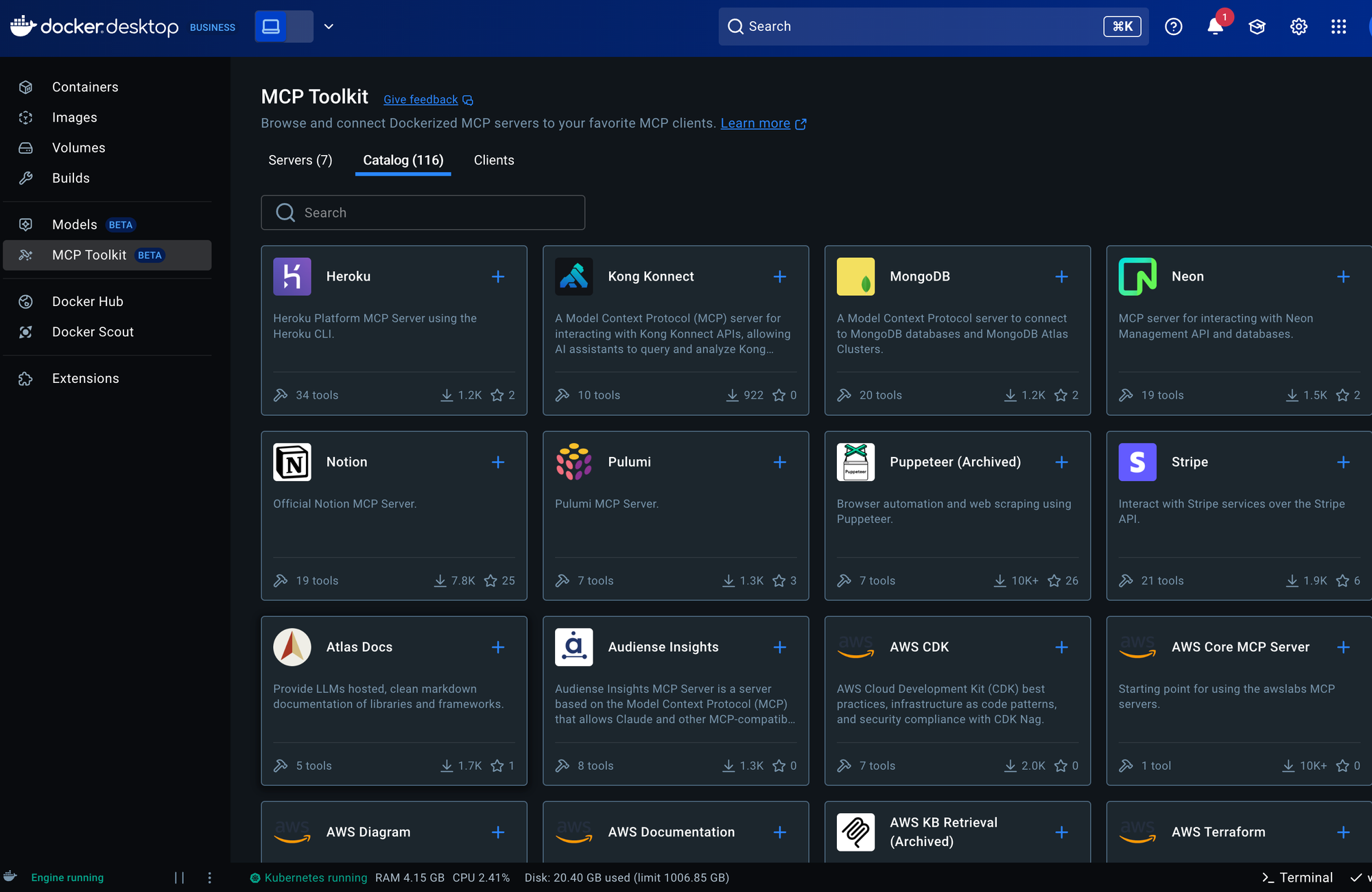Image resolution: width=1372 pixels, height=892 pixels.
Task: Add the MongoDB server with plus
Action: coord(1061,277)
